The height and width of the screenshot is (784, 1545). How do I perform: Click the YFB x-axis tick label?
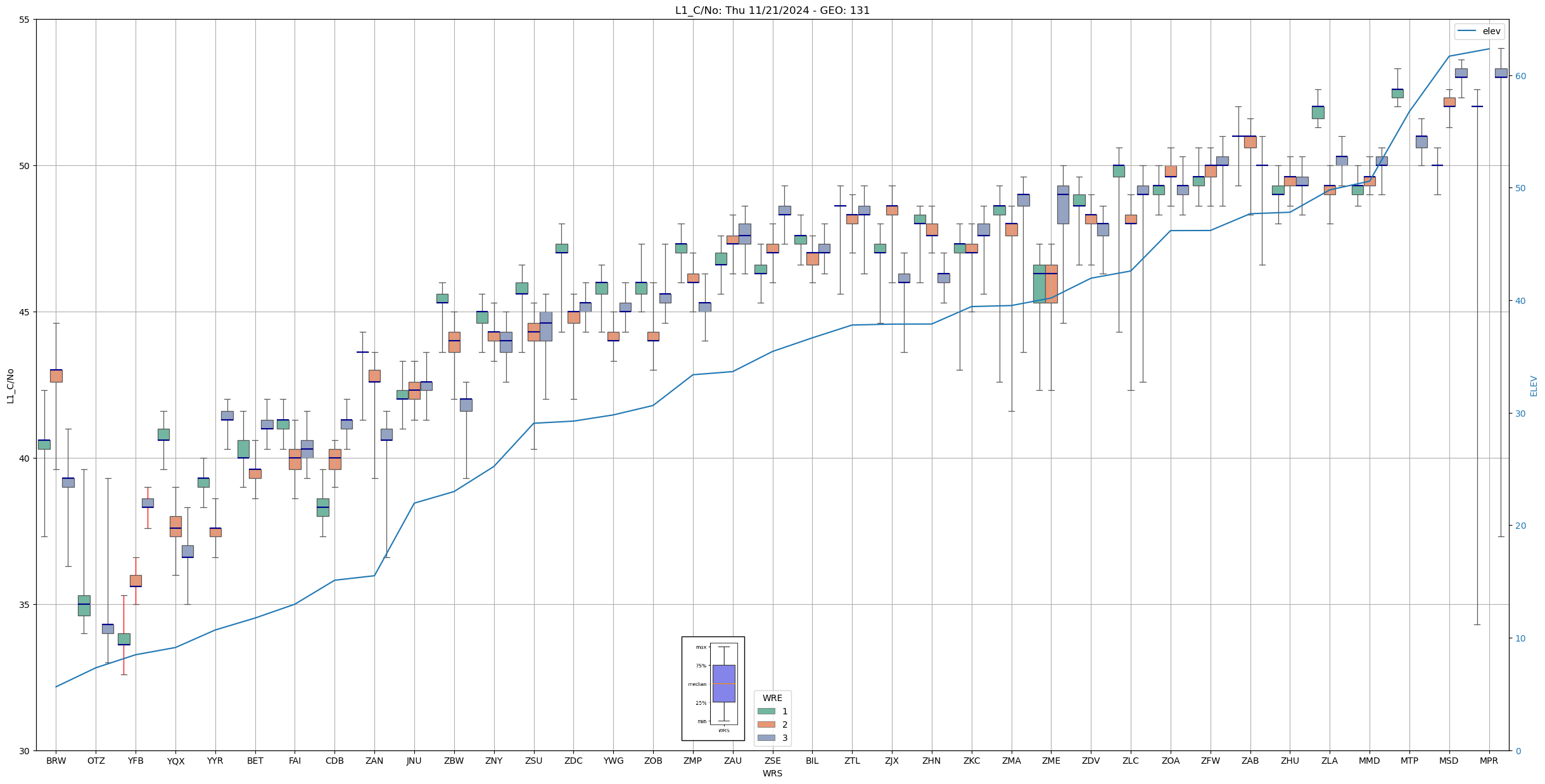pos(136,761)
